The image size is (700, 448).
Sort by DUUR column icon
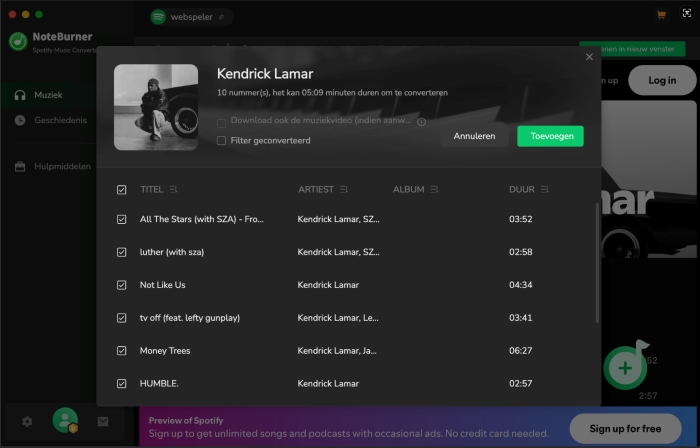[545, 190]
